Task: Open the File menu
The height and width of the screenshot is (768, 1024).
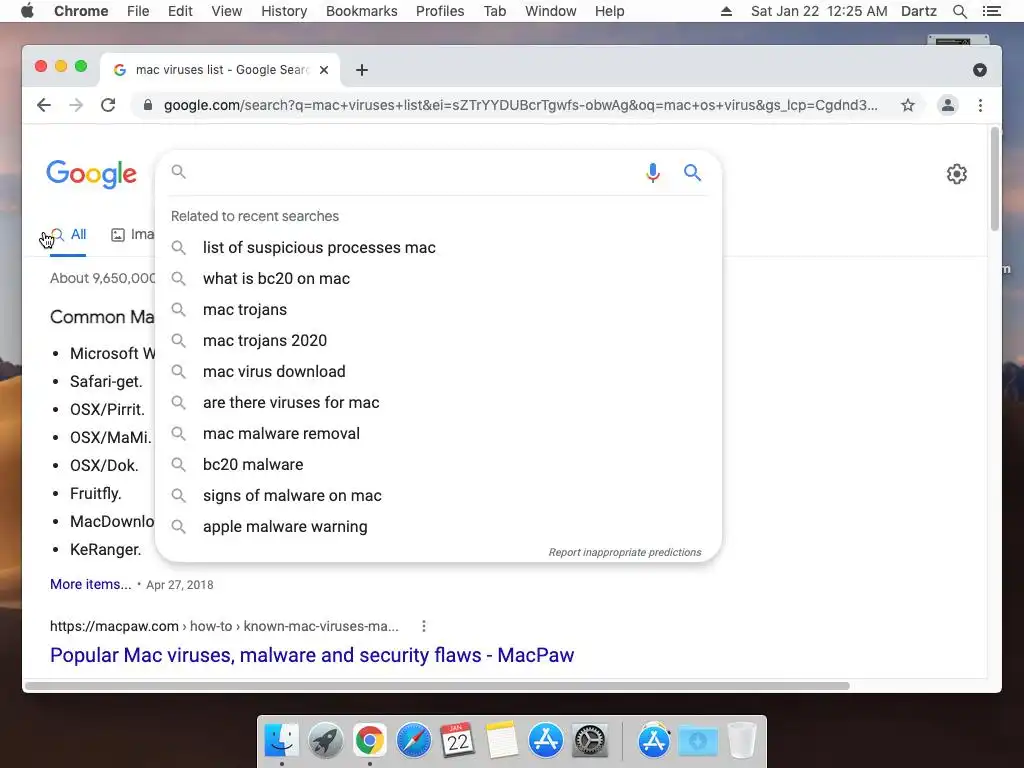Action: click(138, 11)
